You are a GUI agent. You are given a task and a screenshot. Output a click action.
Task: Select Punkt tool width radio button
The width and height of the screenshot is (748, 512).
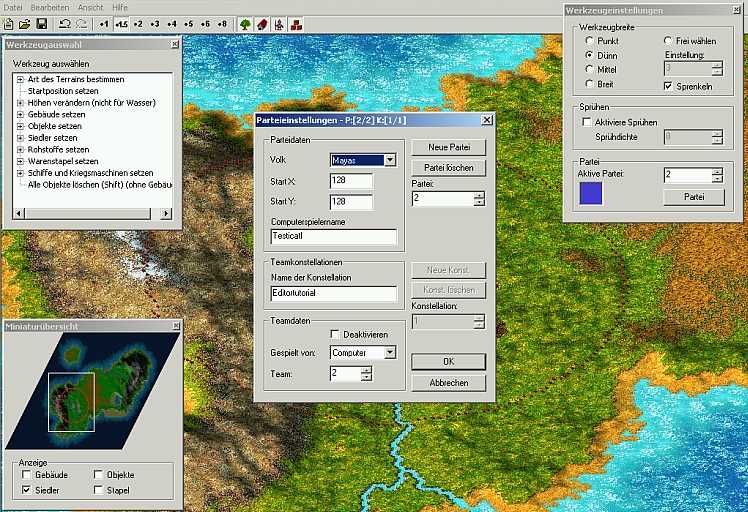click(590, 41)
